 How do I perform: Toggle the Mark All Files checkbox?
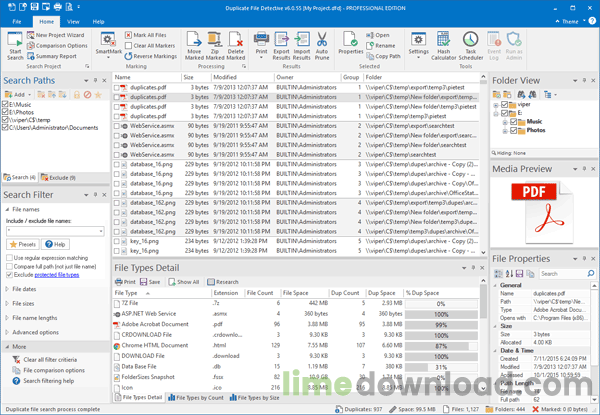(128, 35)
